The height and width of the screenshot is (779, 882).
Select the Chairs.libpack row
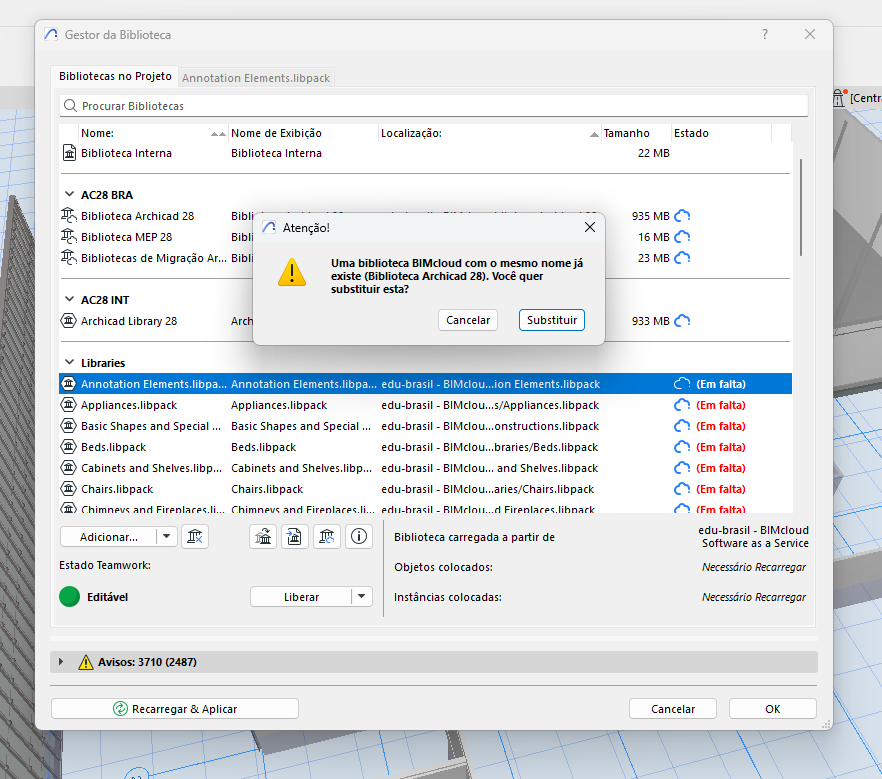point(425,489)
